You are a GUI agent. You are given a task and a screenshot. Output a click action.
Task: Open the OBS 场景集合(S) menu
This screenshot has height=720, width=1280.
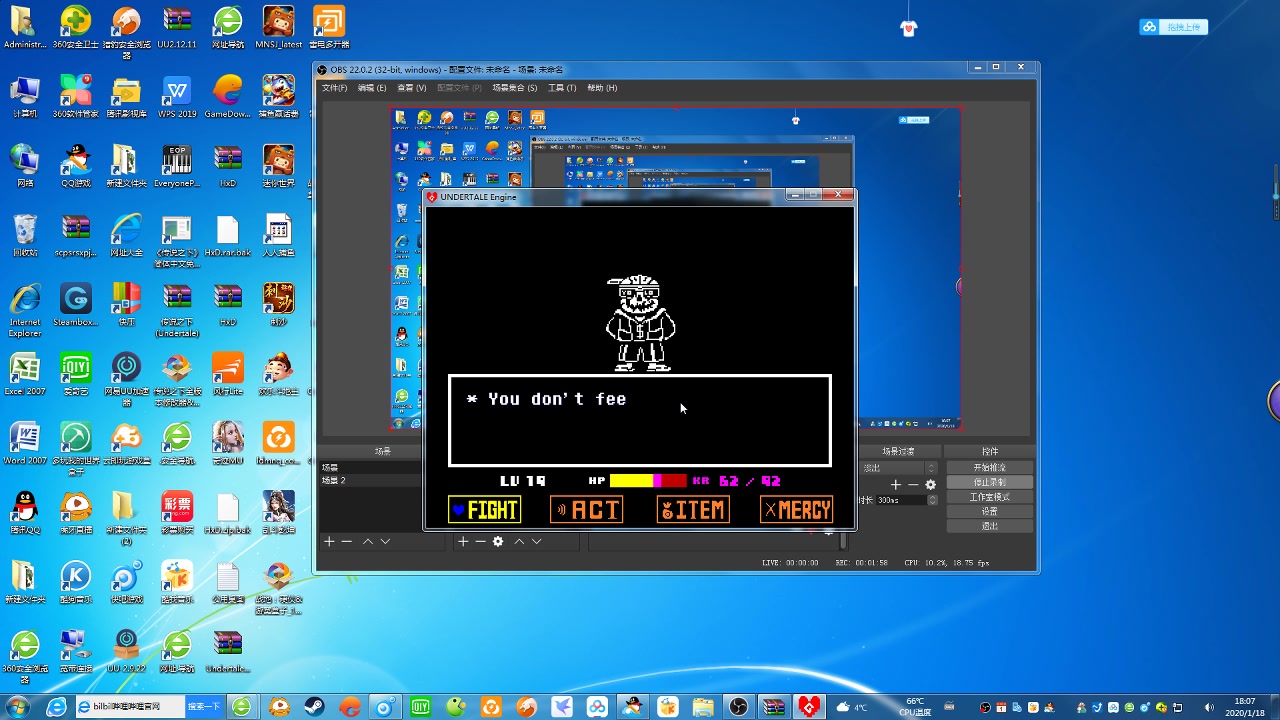(x=515, y=88)
